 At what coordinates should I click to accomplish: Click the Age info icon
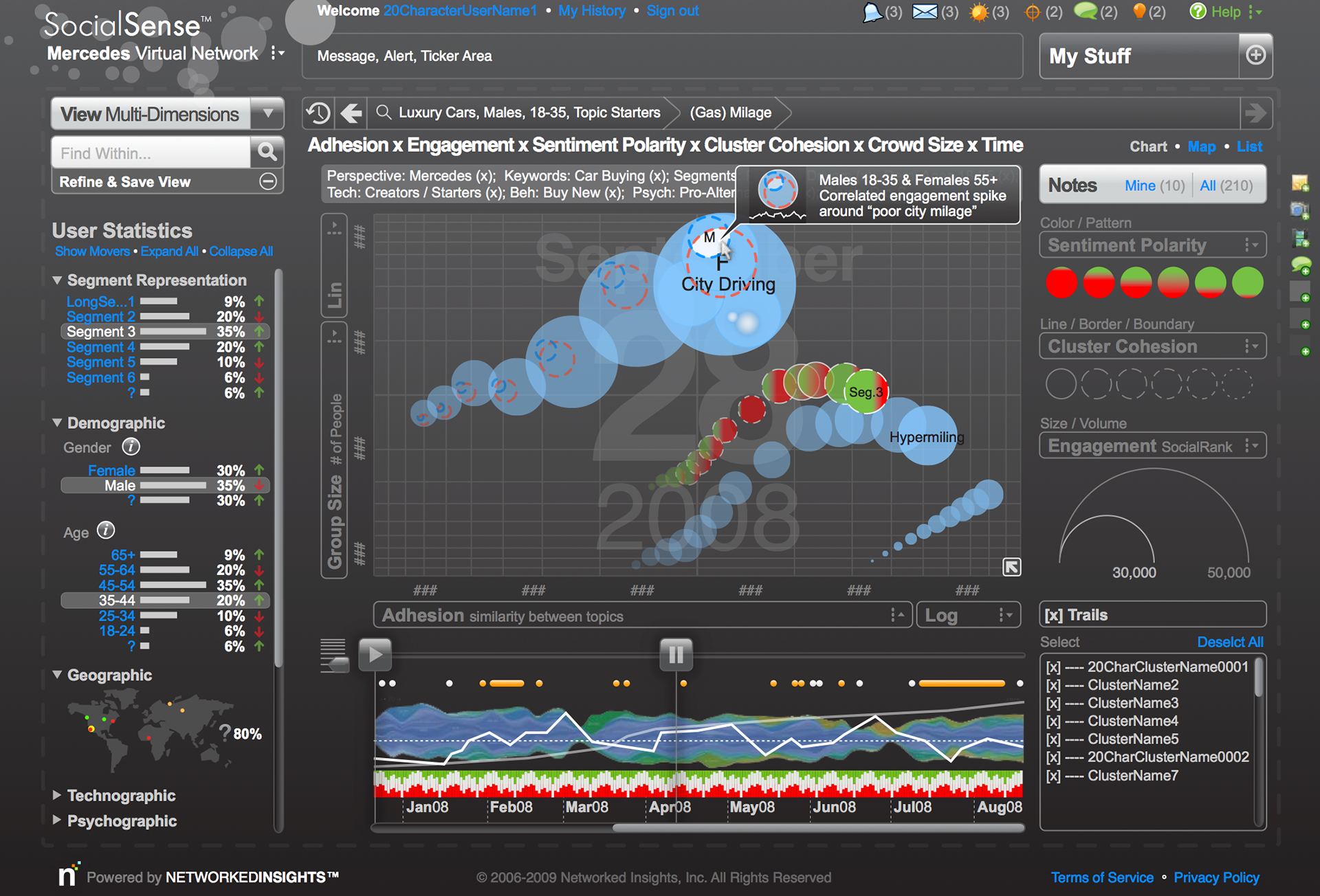[106, 530]
